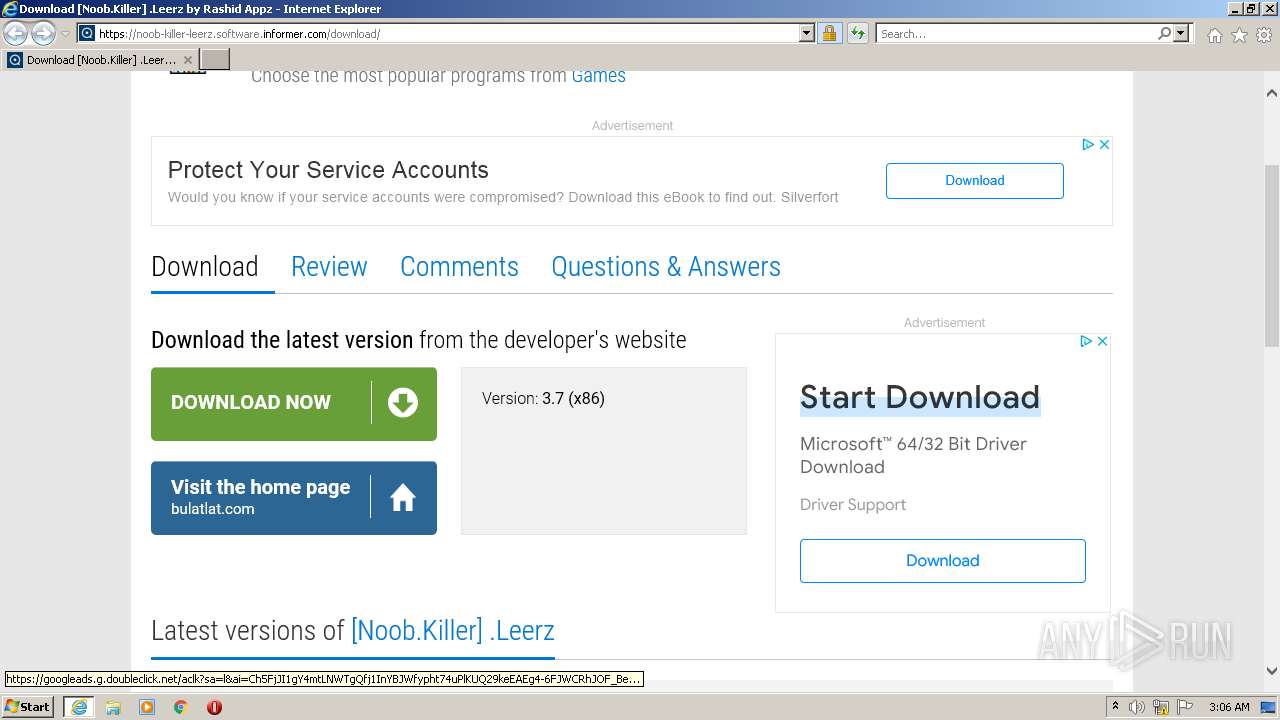
Task: Click the download arrow circle icon
Action: 403,403
